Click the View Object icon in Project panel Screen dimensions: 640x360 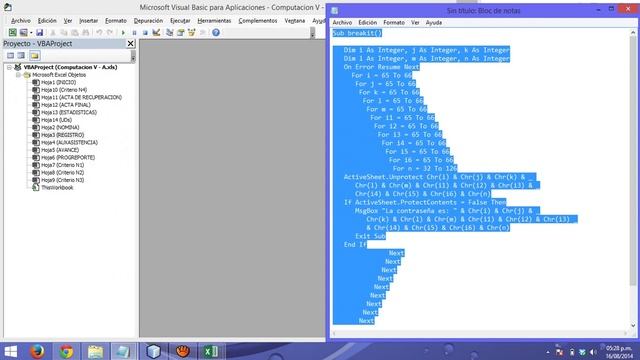point(21,56)
